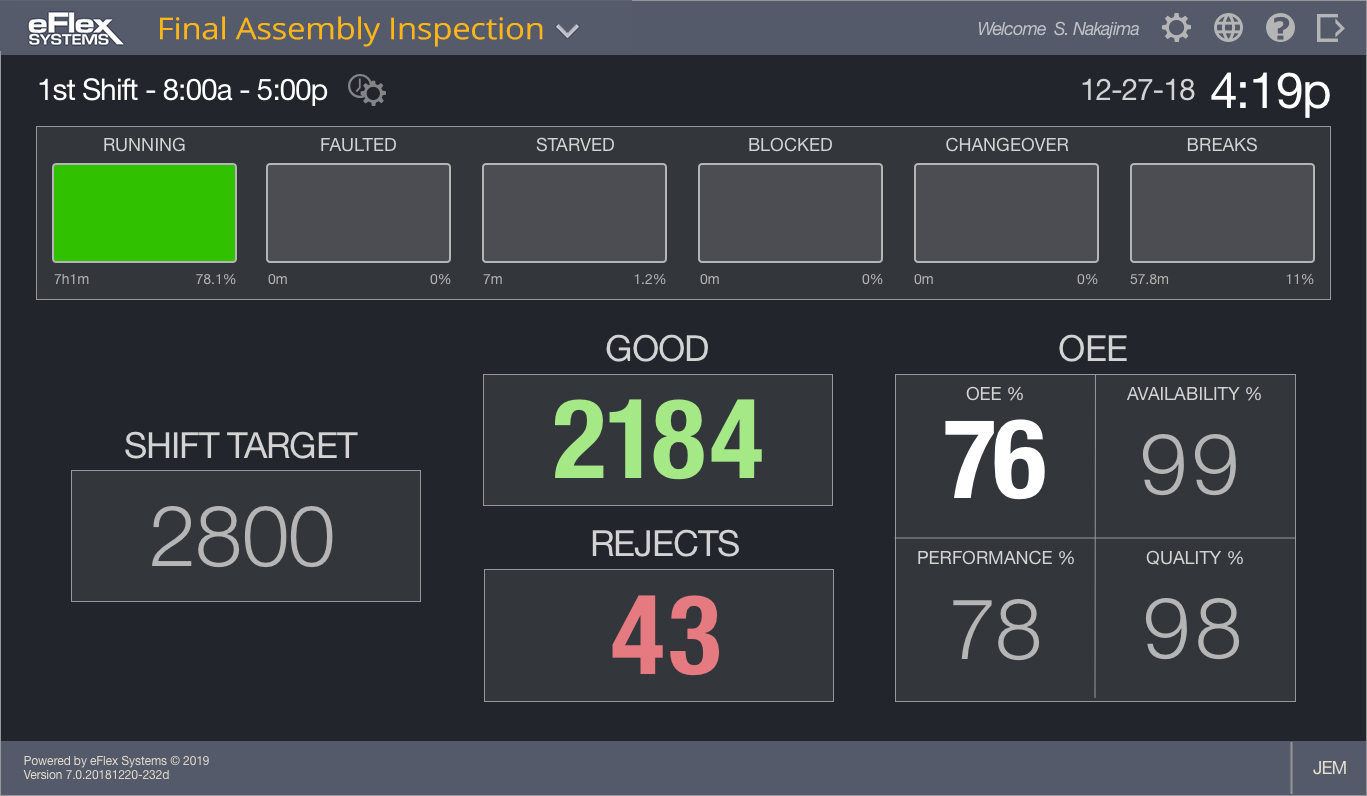
Task: Expand the Final Assembly Inspection dropdown chevron
Action: pos(567,31)
